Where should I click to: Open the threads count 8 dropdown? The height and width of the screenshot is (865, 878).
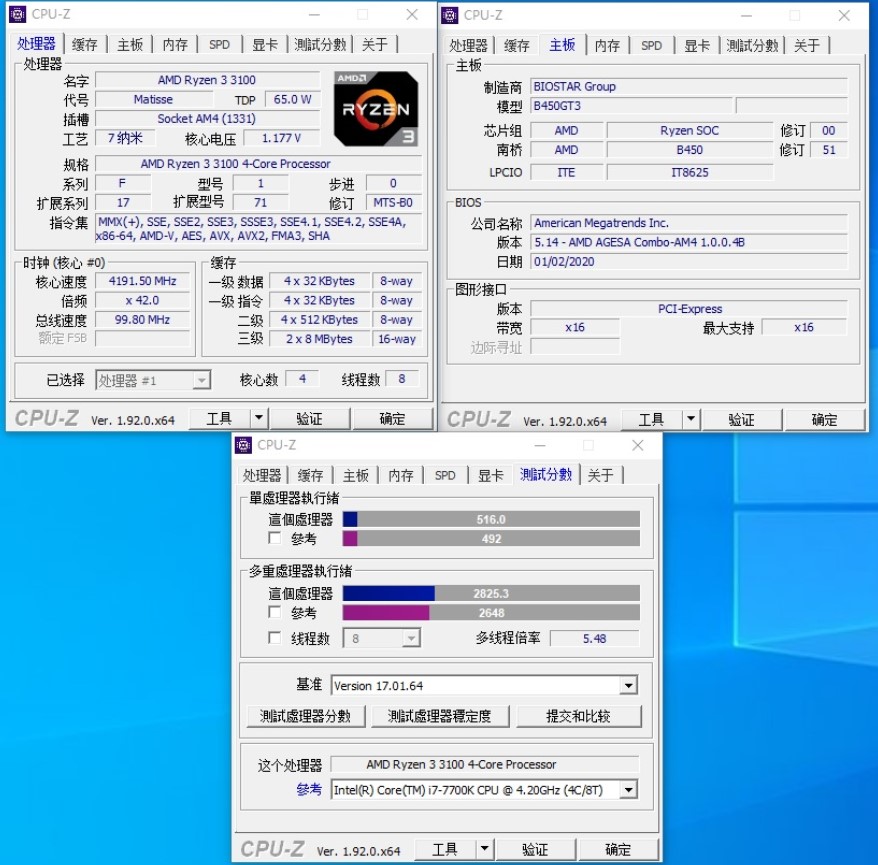(381, 638)
